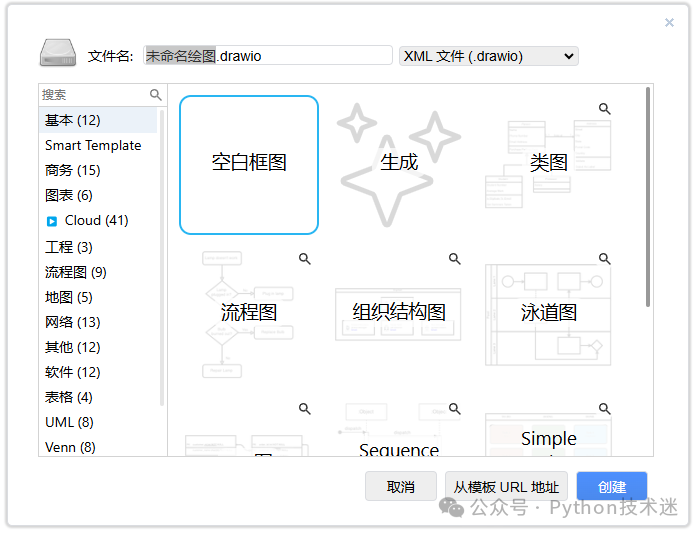Select the 商务 (15) category

point(98,170)
